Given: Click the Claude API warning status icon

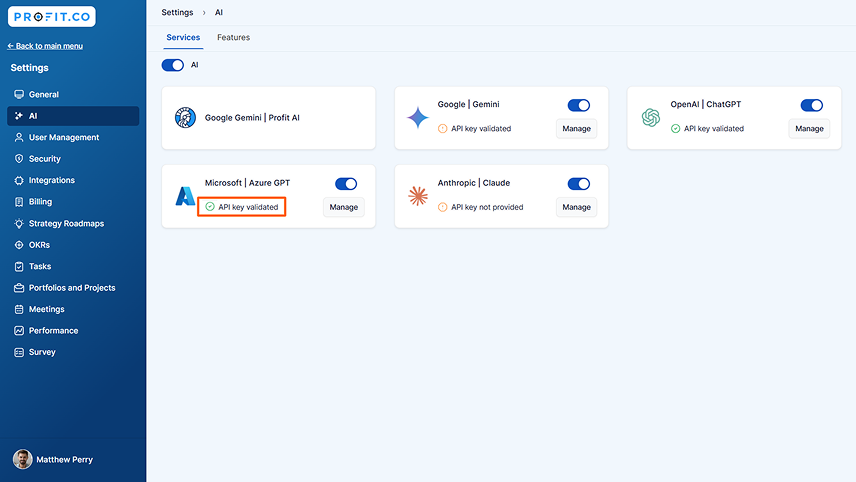Looking at the screenshot, I should pos(443,207).
